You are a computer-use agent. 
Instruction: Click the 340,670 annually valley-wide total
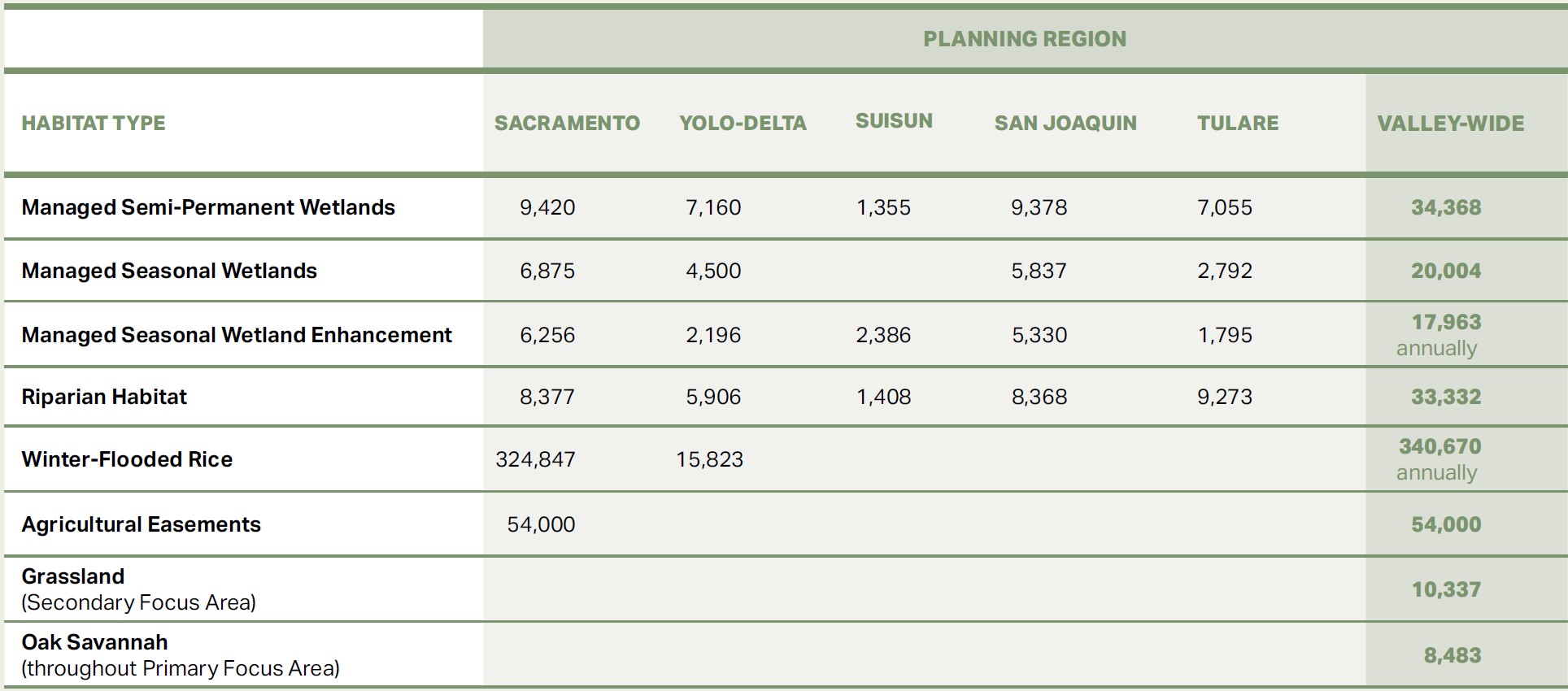(1440, 459)
